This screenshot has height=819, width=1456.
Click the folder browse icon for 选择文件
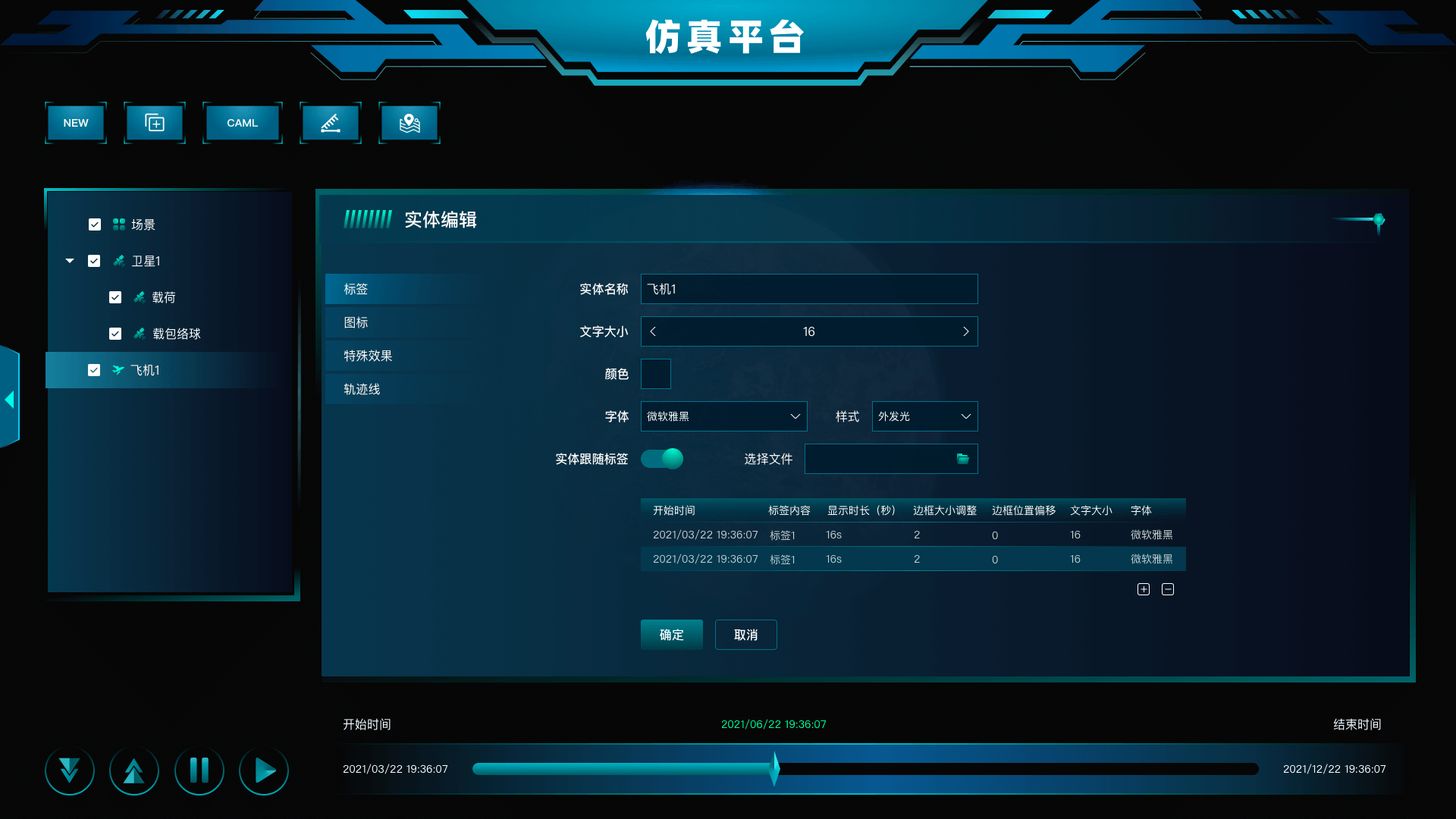[962, 459]
